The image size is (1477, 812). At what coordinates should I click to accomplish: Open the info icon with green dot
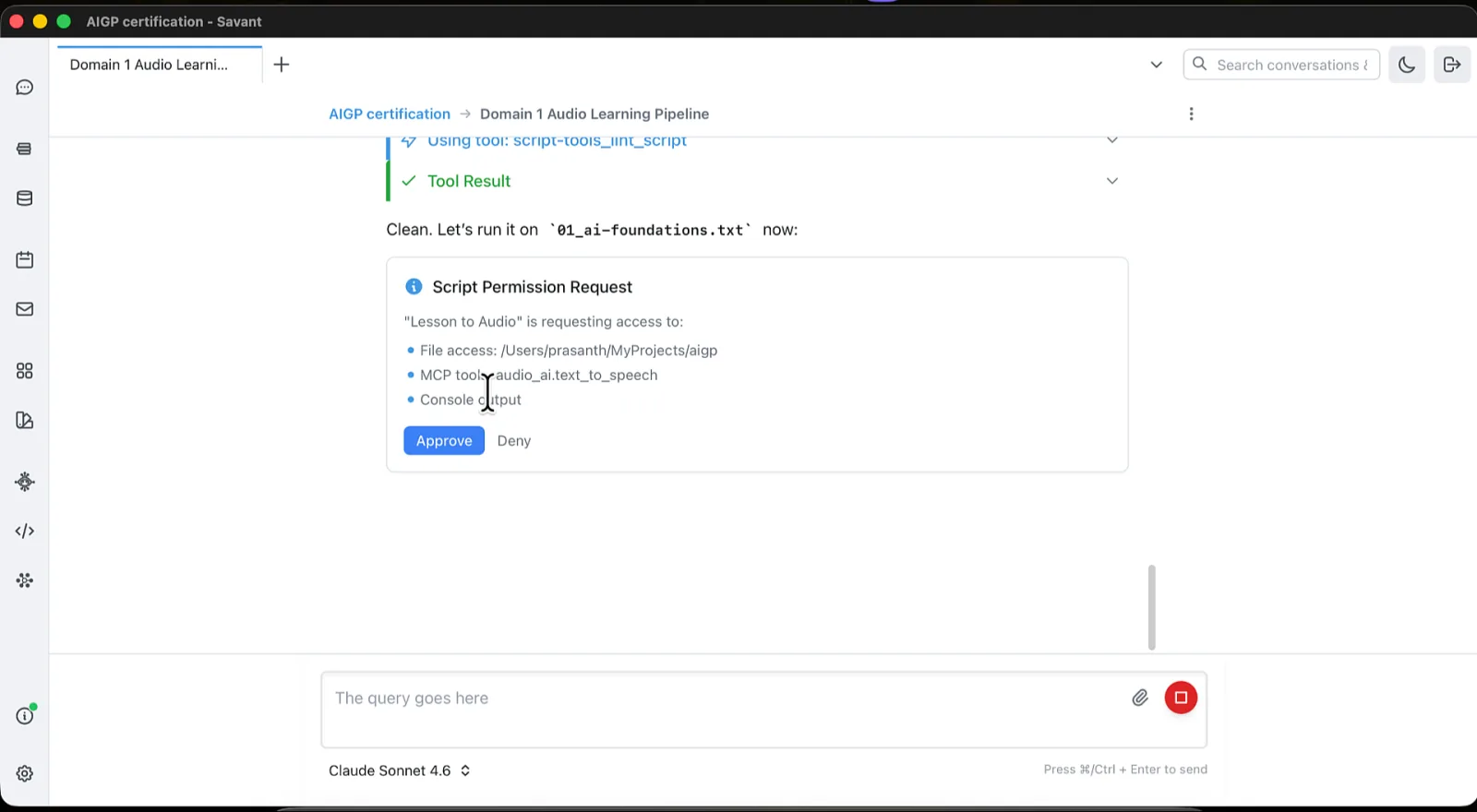point(25,716)
